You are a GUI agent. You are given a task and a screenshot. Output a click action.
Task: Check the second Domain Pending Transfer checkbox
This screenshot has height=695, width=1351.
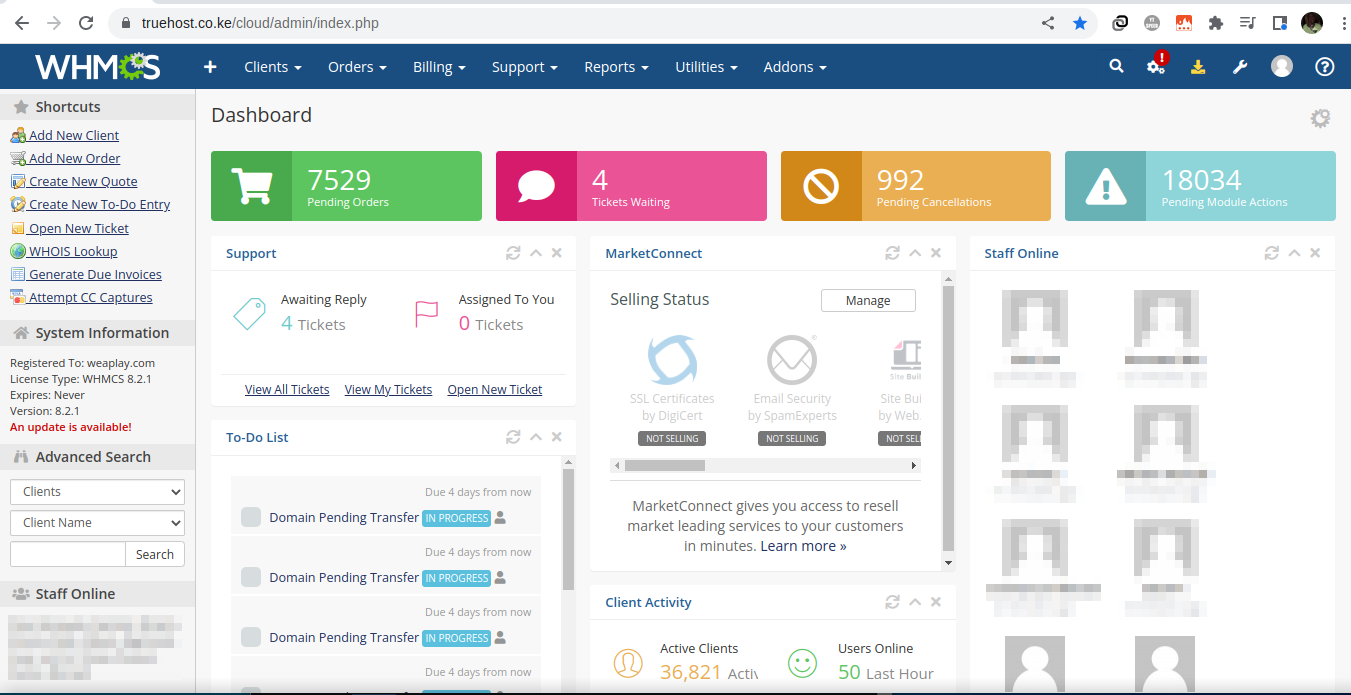click(250, 578)
